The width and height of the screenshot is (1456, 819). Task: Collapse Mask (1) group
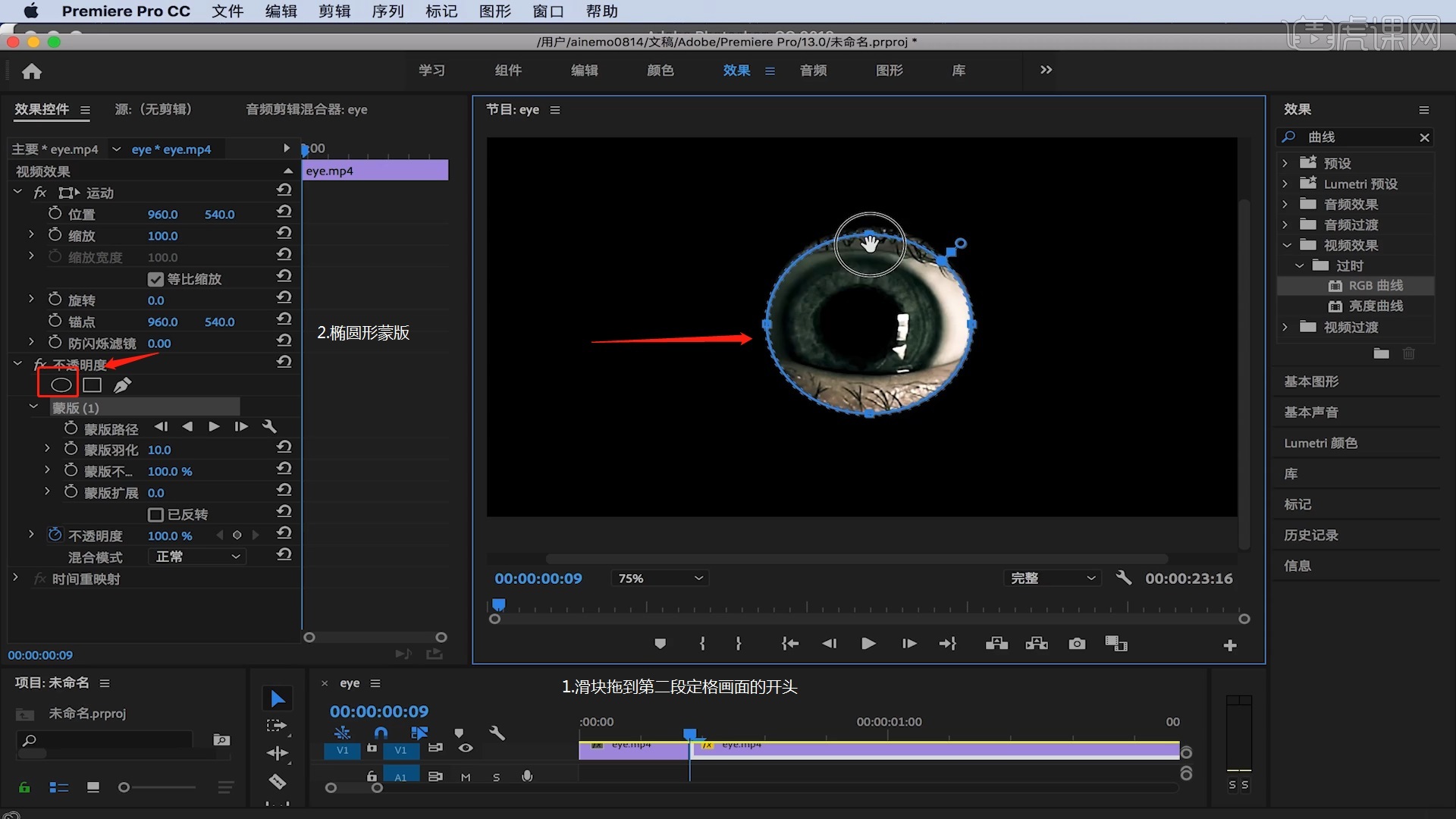tap(33, 407)
